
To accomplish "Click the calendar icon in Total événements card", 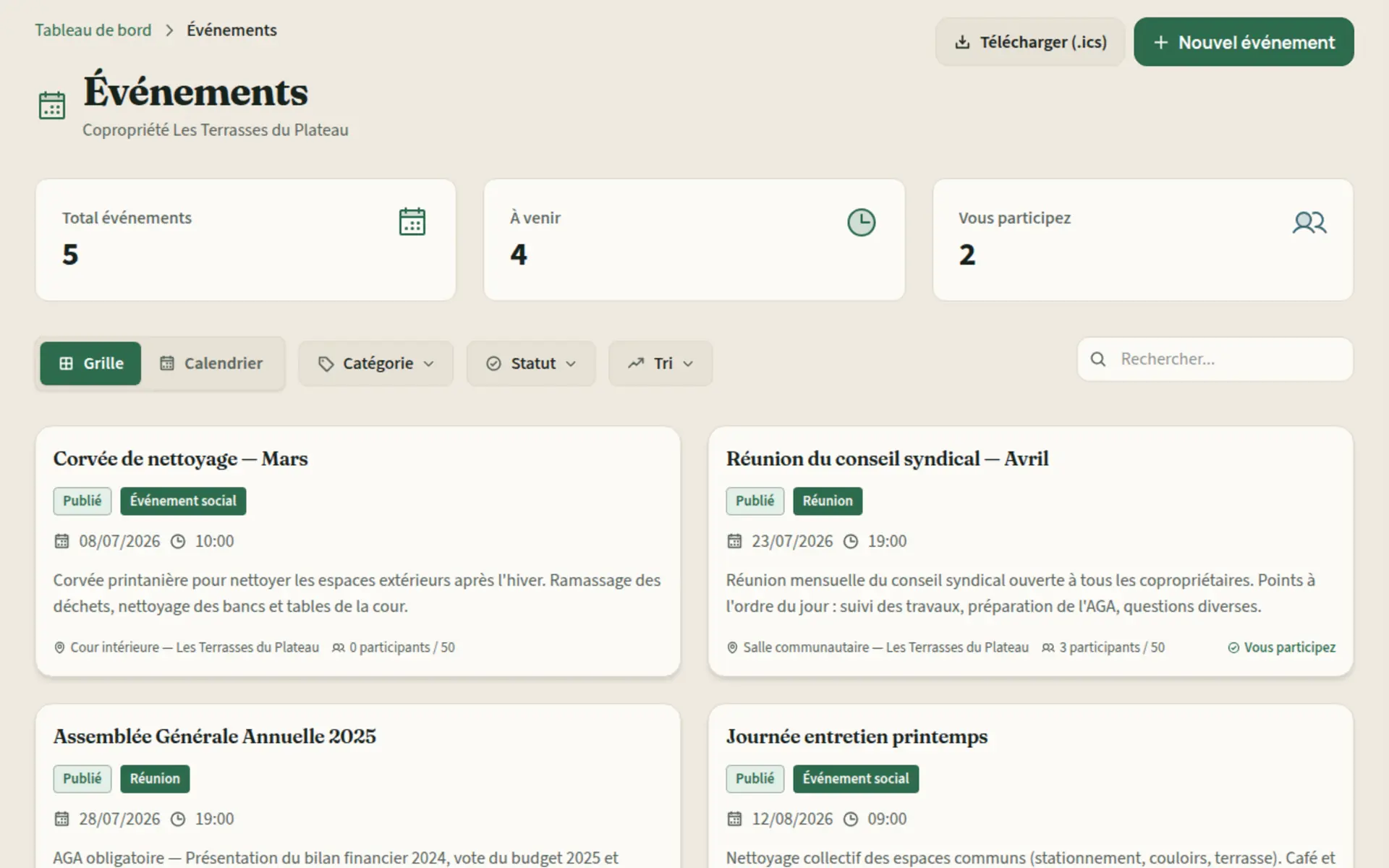I will (x=412, y=221).
